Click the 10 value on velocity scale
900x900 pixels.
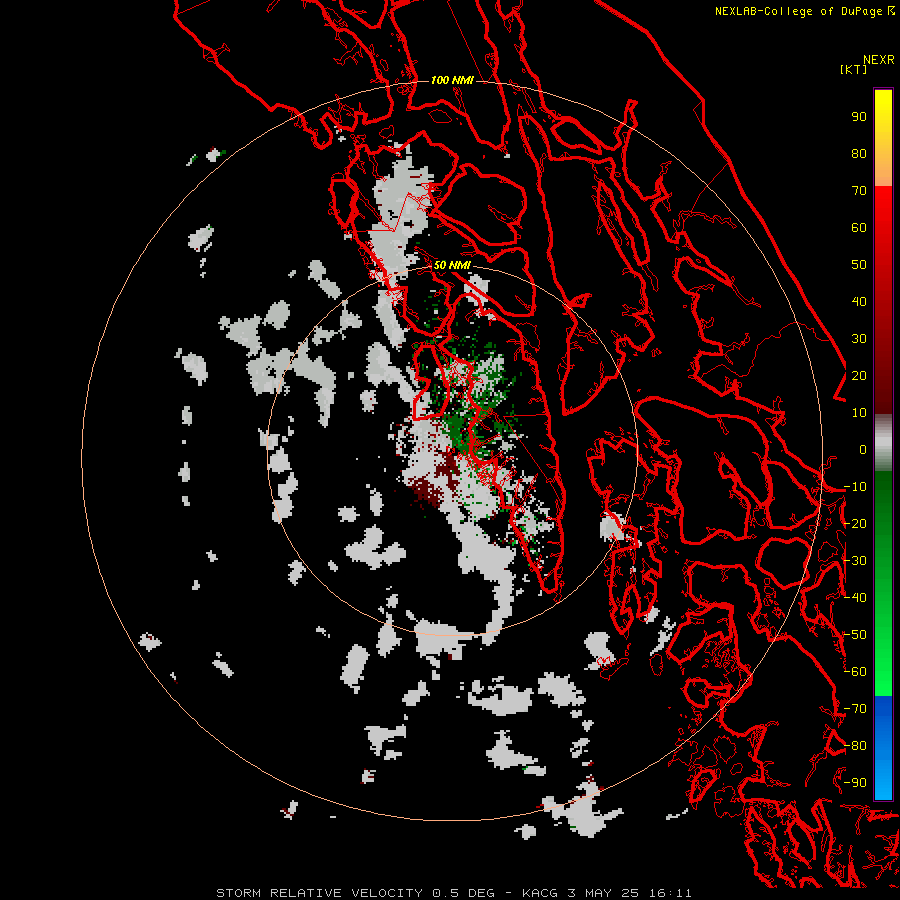pos(859,413)
